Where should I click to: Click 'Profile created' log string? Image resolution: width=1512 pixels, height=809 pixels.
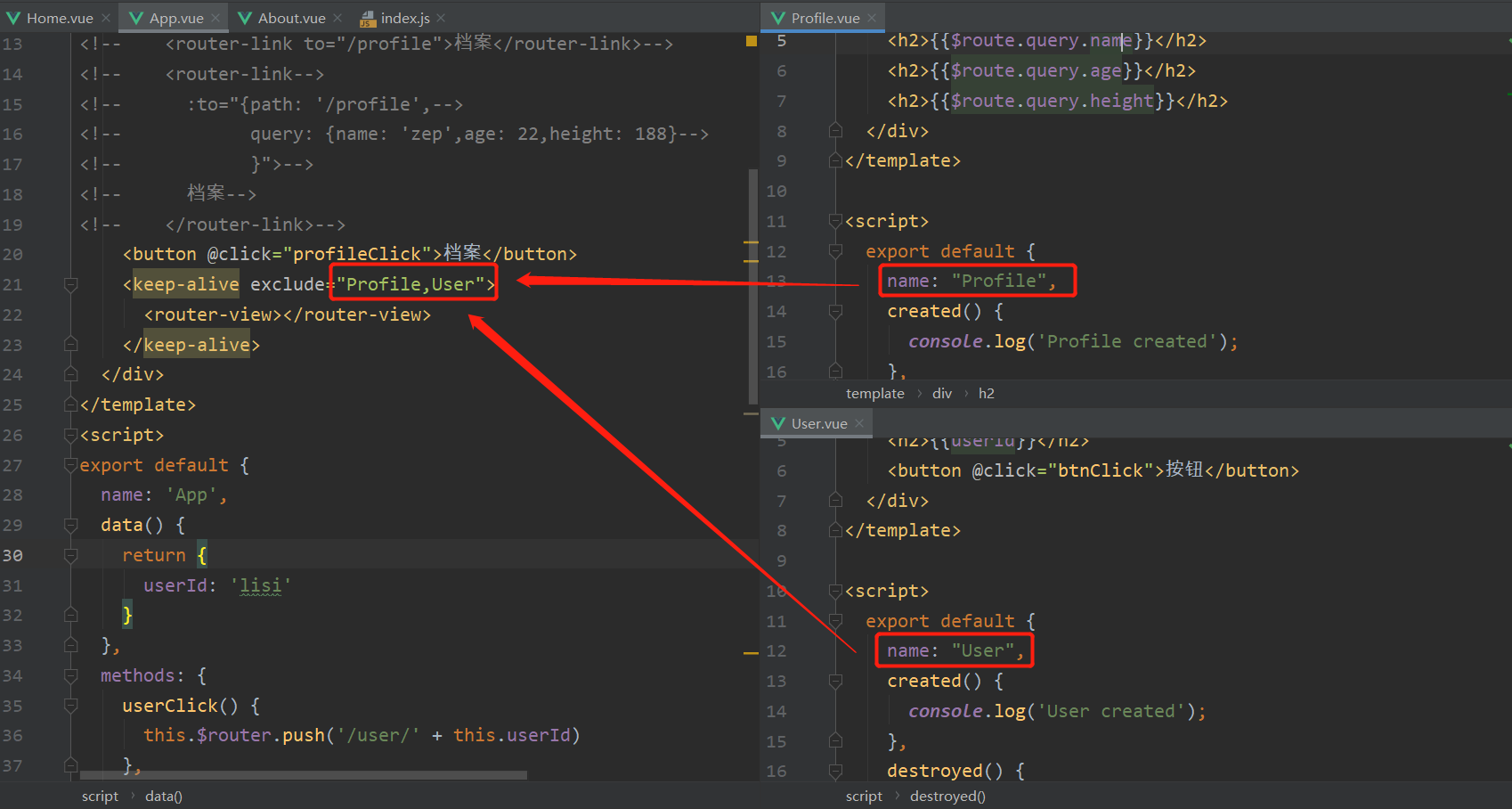(1127, 341)
